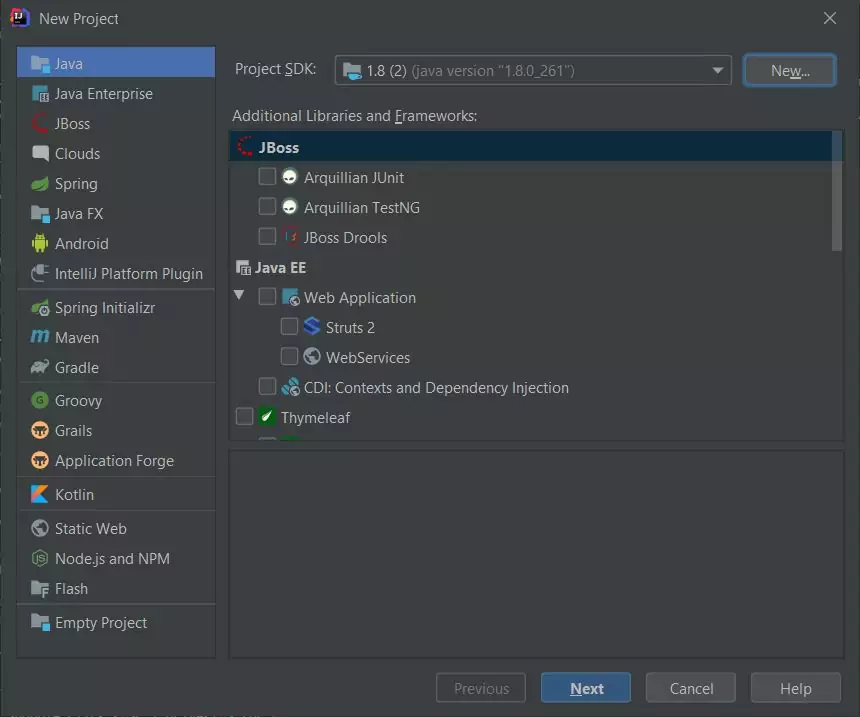
Task: Click the frameworks list vertical scrollbar
Action: pos(836,191)
